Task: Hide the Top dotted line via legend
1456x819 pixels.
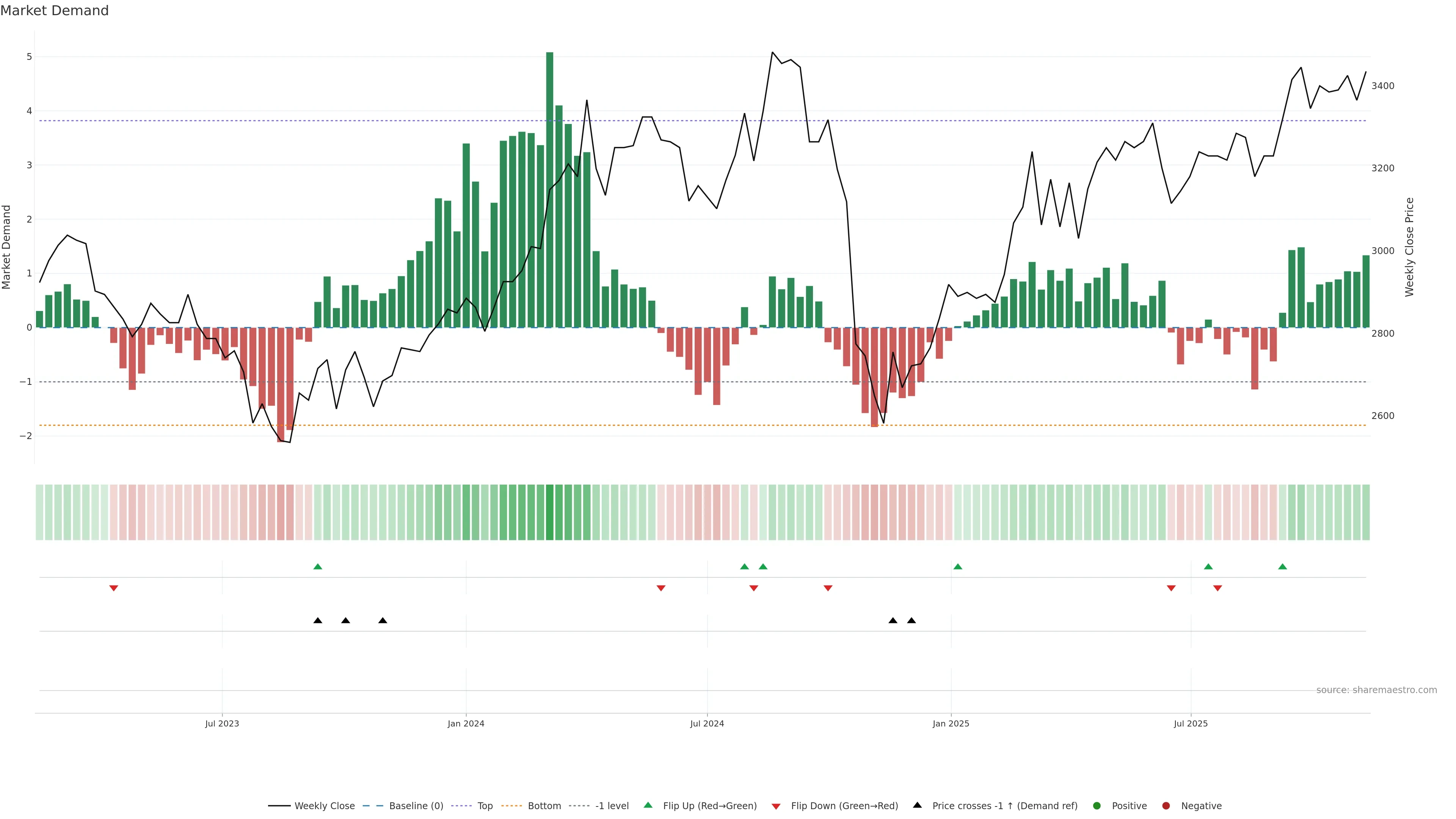Action: pos(485,805)
